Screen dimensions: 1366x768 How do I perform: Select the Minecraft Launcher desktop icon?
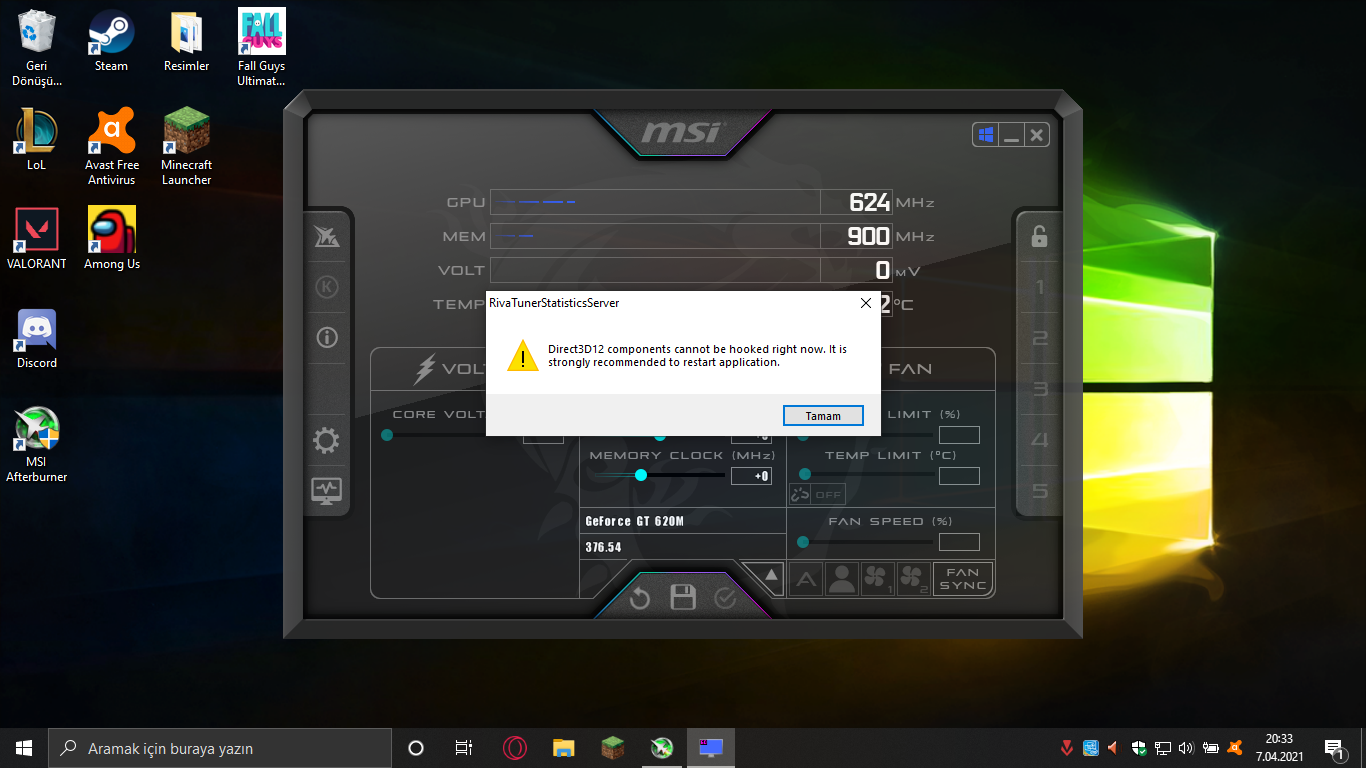coord(186,147)
